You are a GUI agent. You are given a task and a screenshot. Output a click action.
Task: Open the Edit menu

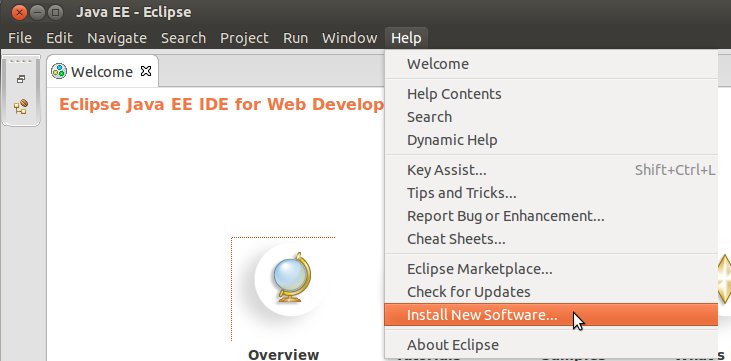(59, 38)
